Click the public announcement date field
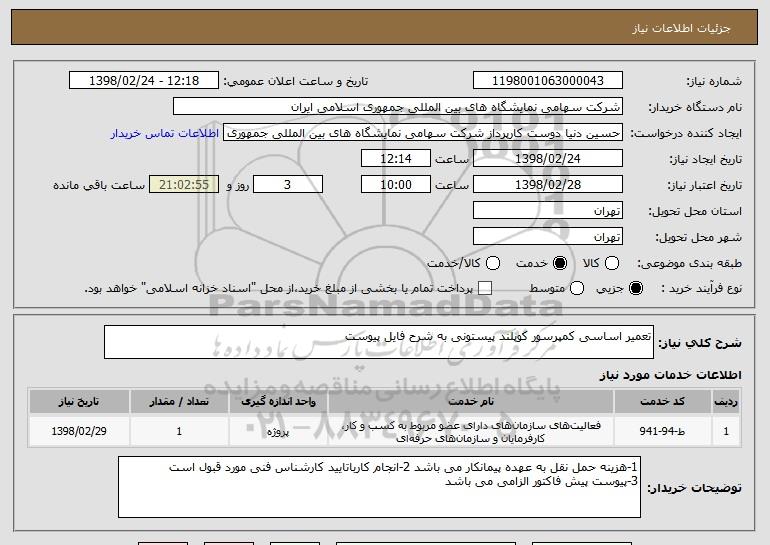 [144, 81]
